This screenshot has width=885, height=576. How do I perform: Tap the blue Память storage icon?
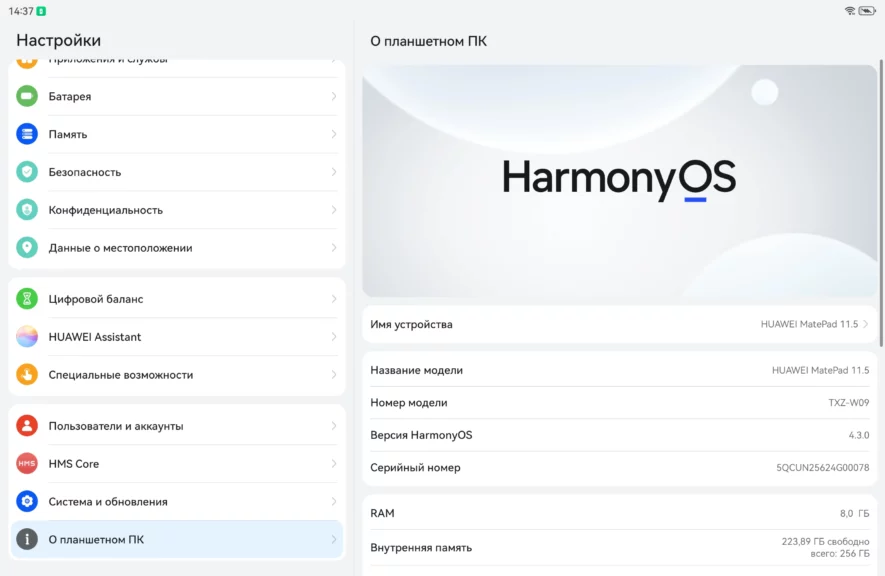point(27,134)
